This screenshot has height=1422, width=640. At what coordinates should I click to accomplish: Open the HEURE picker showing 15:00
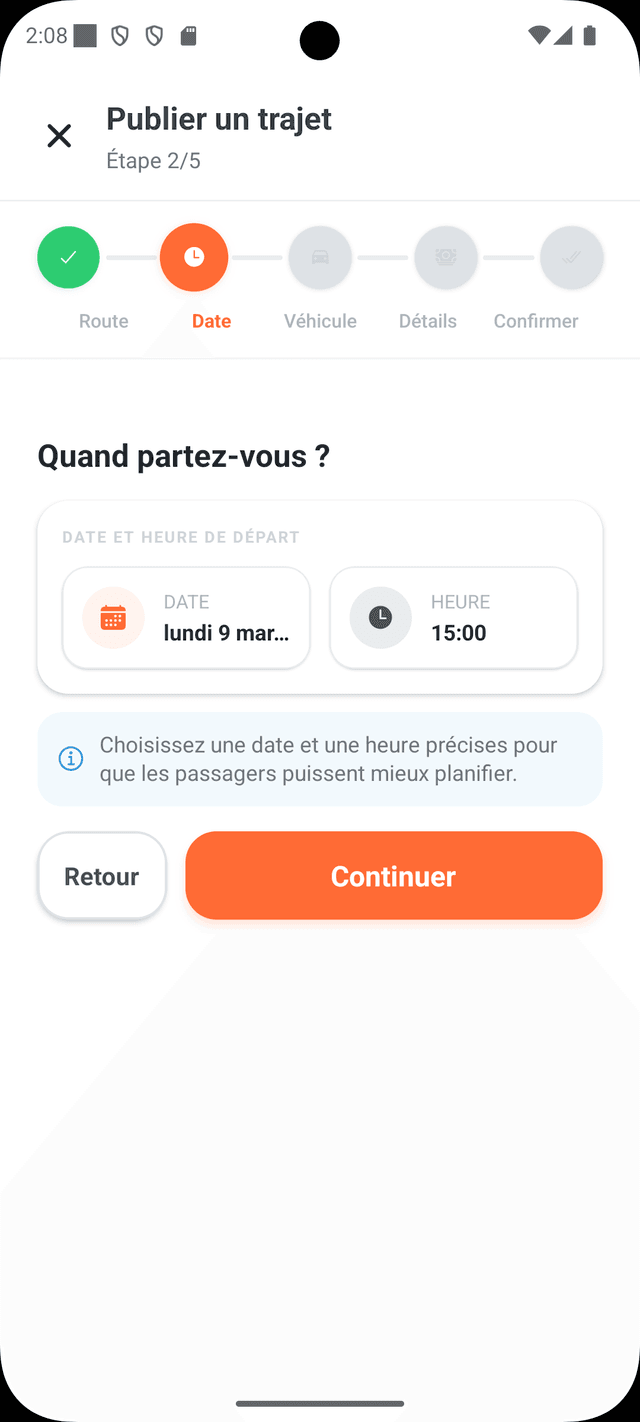click(x=453, y=617)
